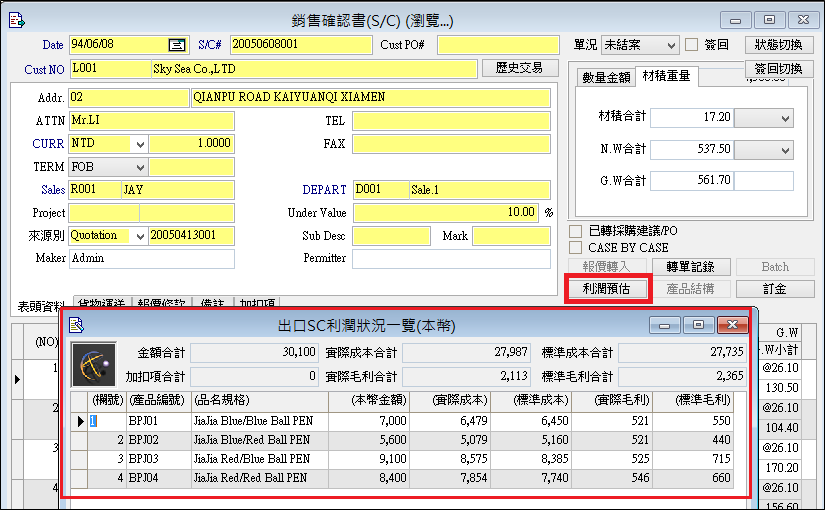The width and height of the screenshot is (825, 510).
Task: Click the 利潤預估 button
Action: pyautogui.click(x=607, y=289)
